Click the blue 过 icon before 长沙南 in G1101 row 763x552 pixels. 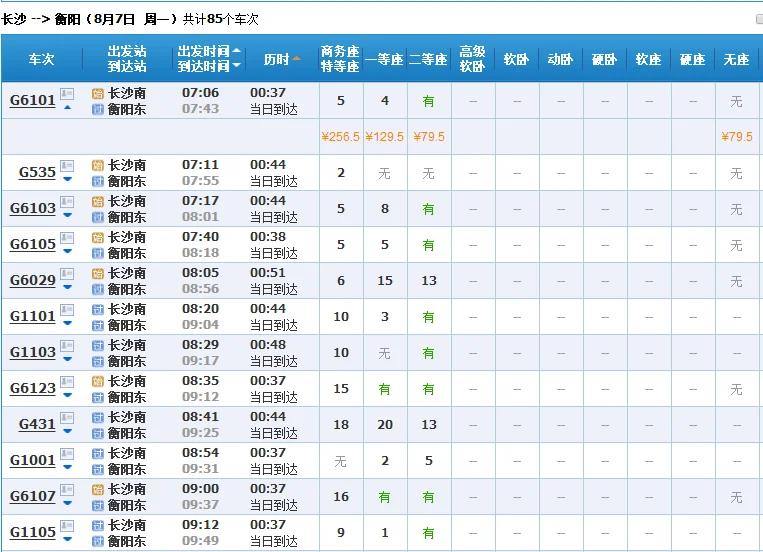coord(98,310)
